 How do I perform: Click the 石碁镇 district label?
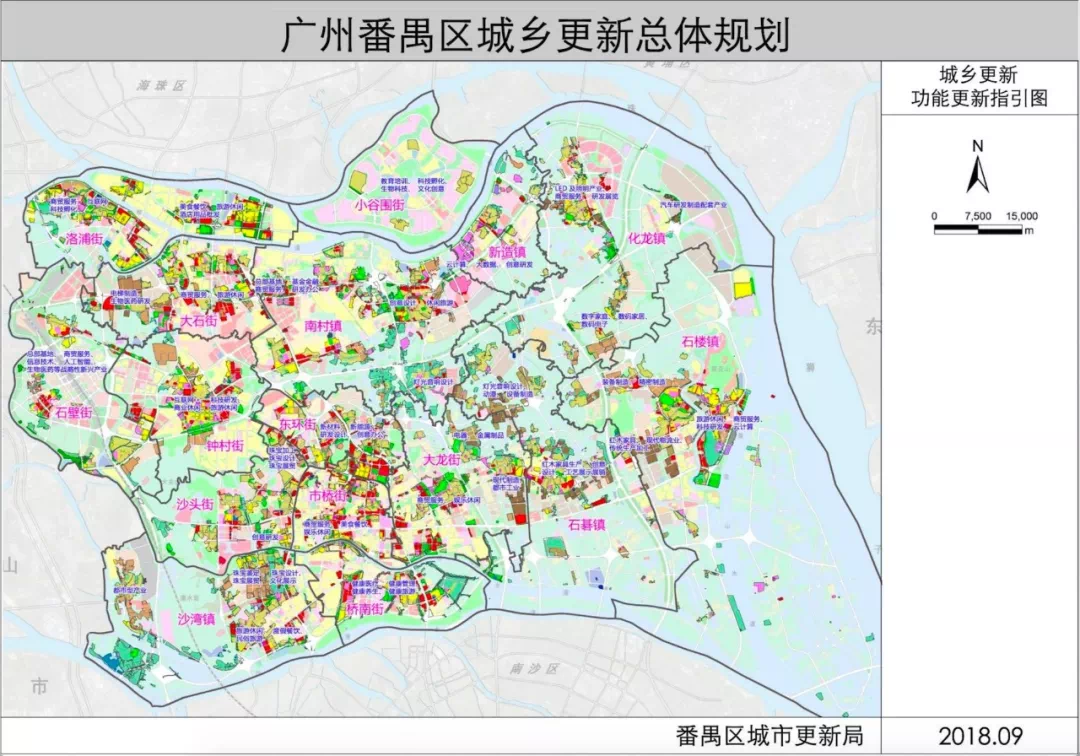(587, 525)
